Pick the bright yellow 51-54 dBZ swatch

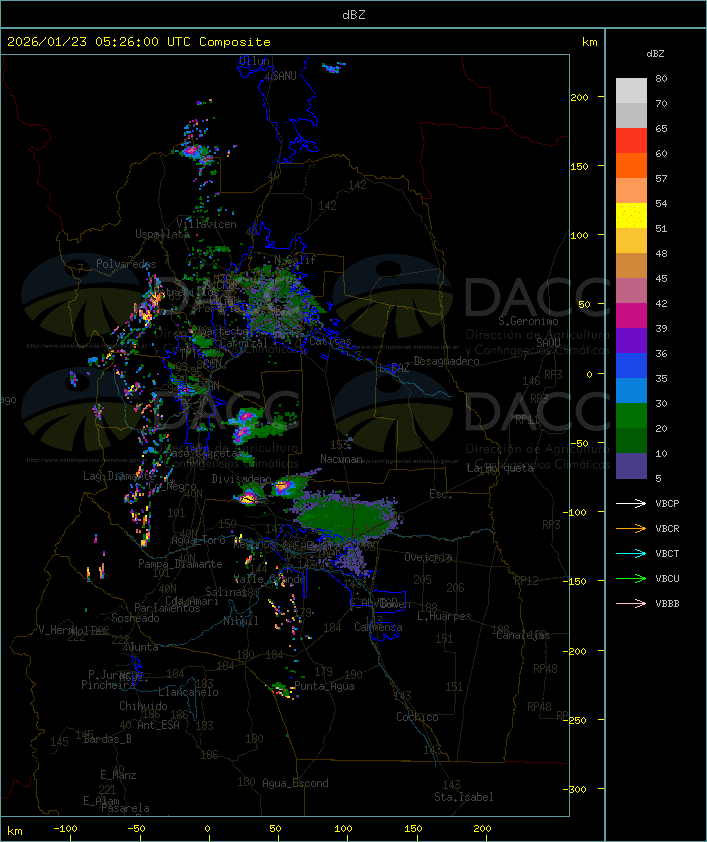coord(631,215)
